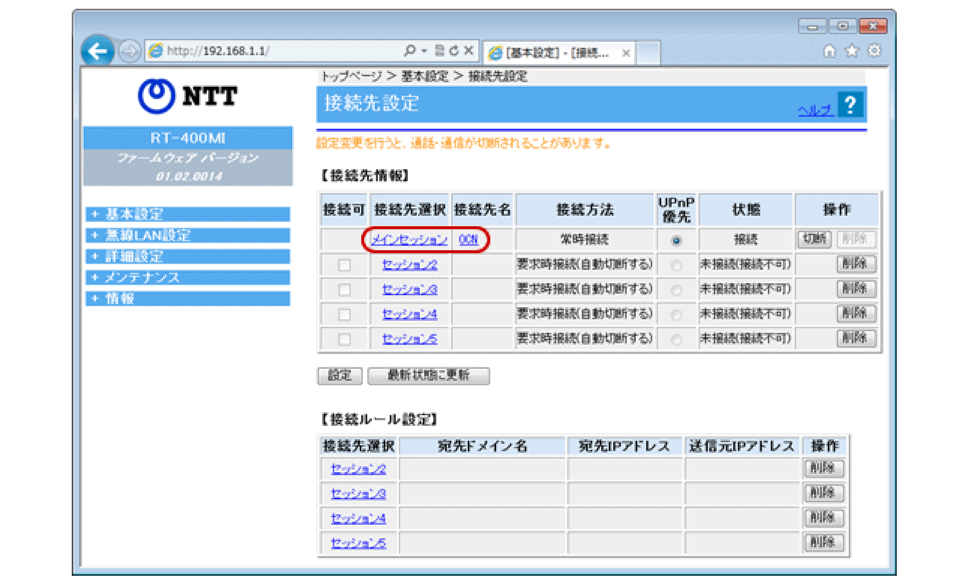Screen dimensions: 970x588
Task: Tick the セッション4 connection checkbox
Action: pos(344,315)
